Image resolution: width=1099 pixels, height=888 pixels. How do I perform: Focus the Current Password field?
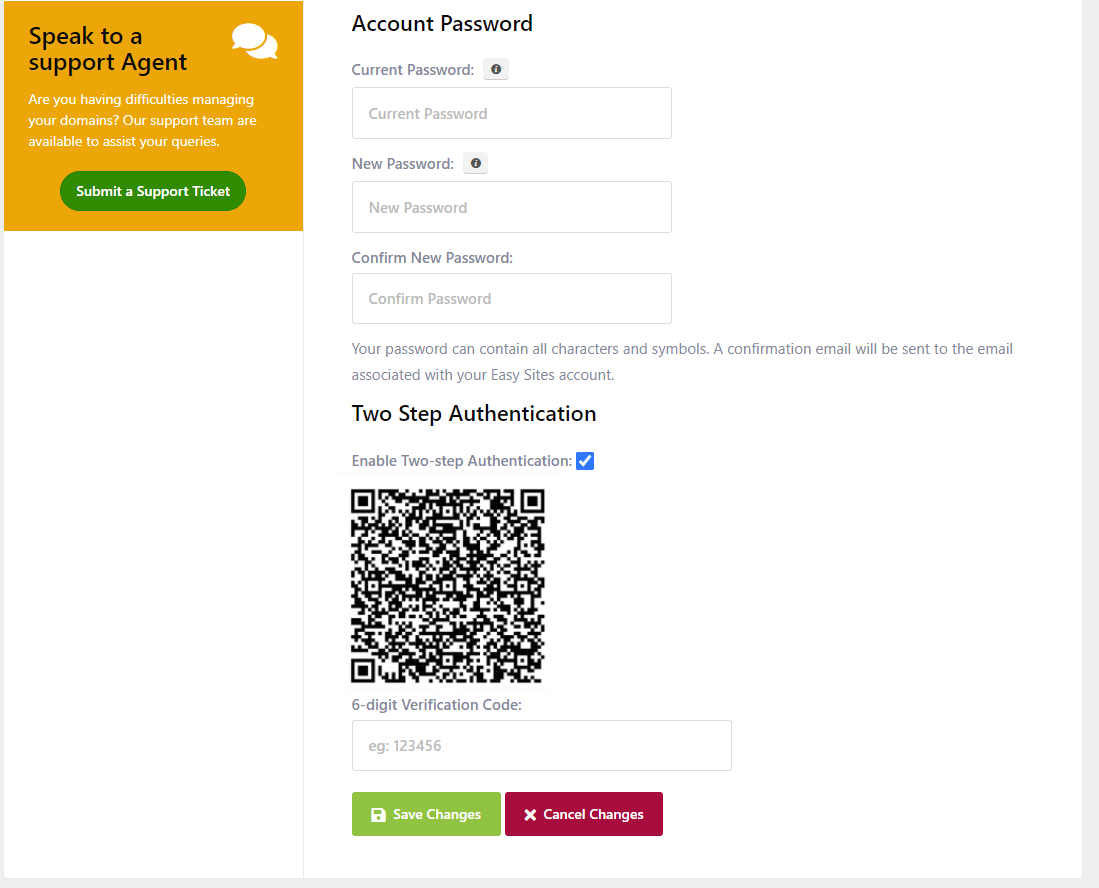coord(512,113)
